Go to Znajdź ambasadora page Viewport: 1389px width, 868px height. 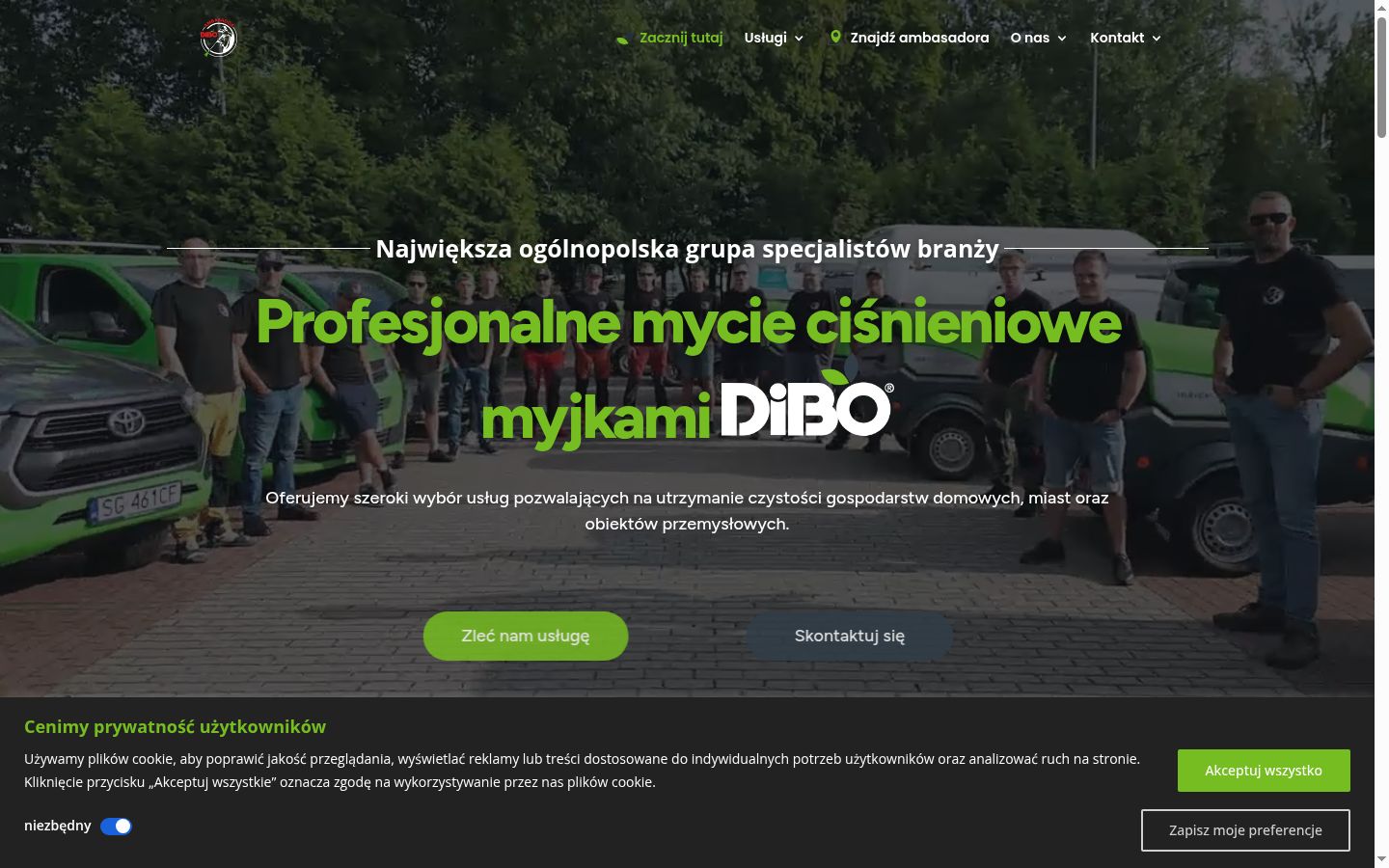tap(919, 38)
